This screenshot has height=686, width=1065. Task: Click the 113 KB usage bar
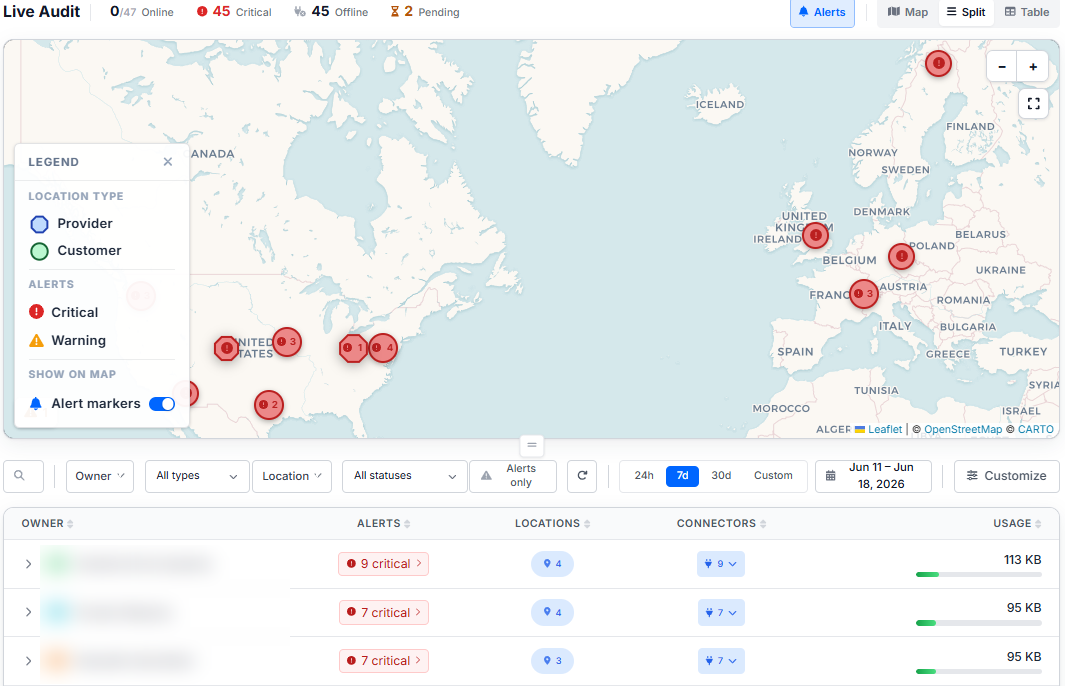pyautogui.click(x=979, y=575)
